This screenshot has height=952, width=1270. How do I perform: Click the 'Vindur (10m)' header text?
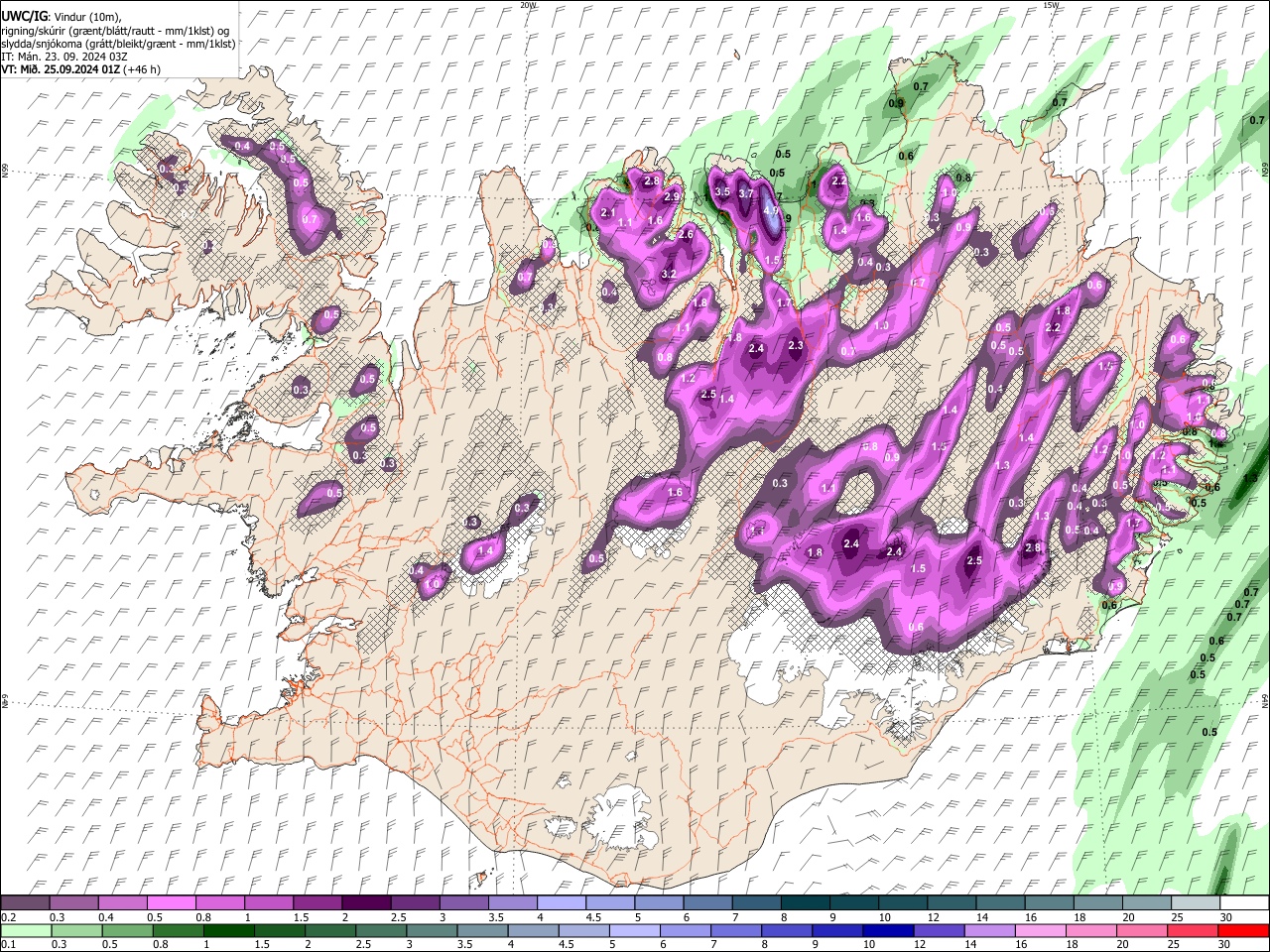85,17
